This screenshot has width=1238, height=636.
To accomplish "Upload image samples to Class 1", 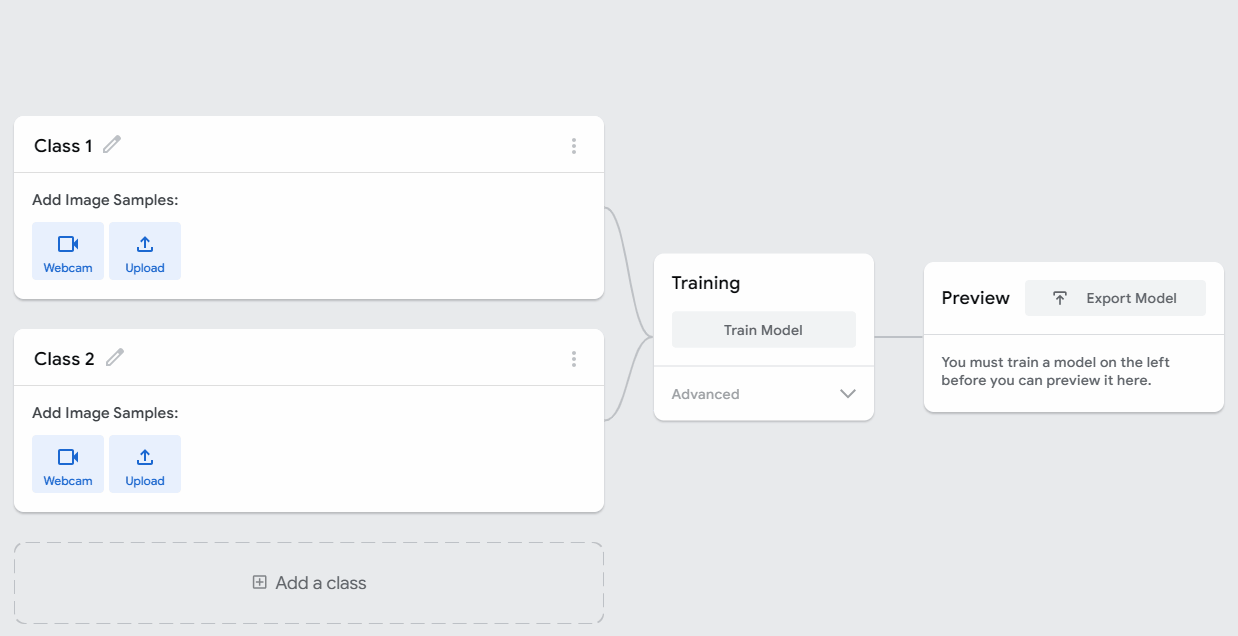I will coord(145,251).
